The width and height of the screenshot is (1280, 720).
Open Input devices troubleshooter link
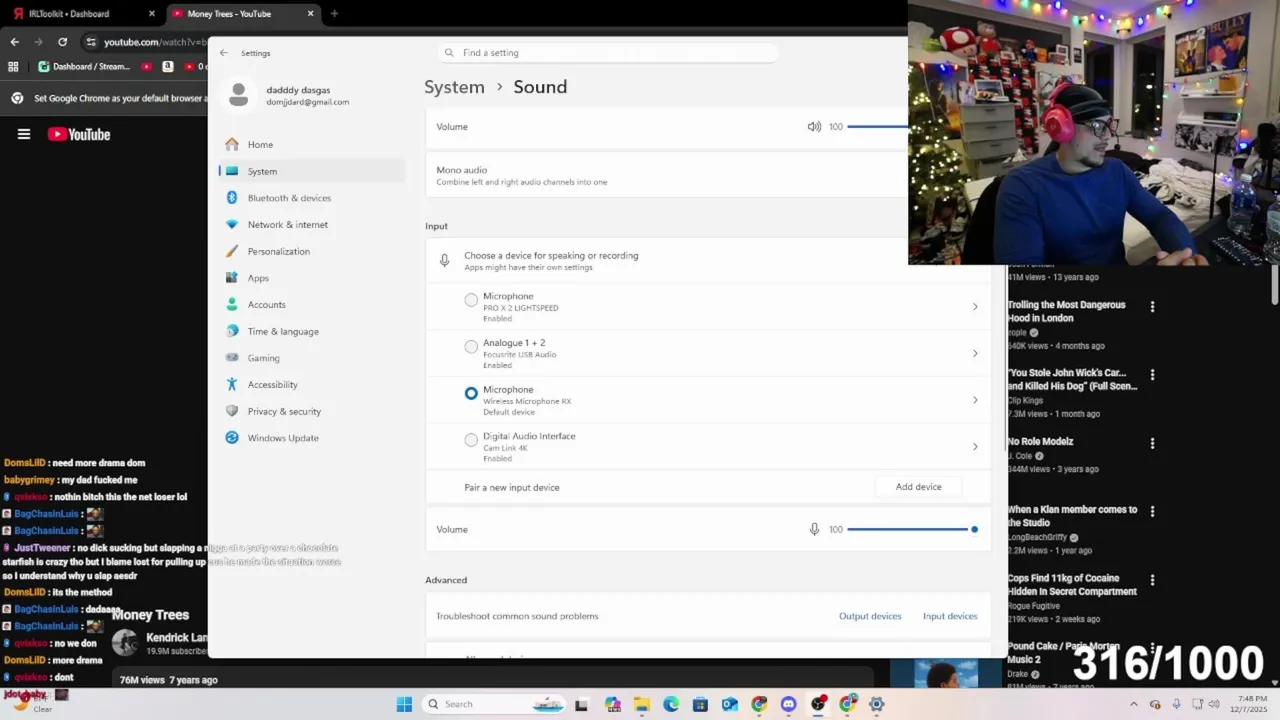click(x=950, y=616)
